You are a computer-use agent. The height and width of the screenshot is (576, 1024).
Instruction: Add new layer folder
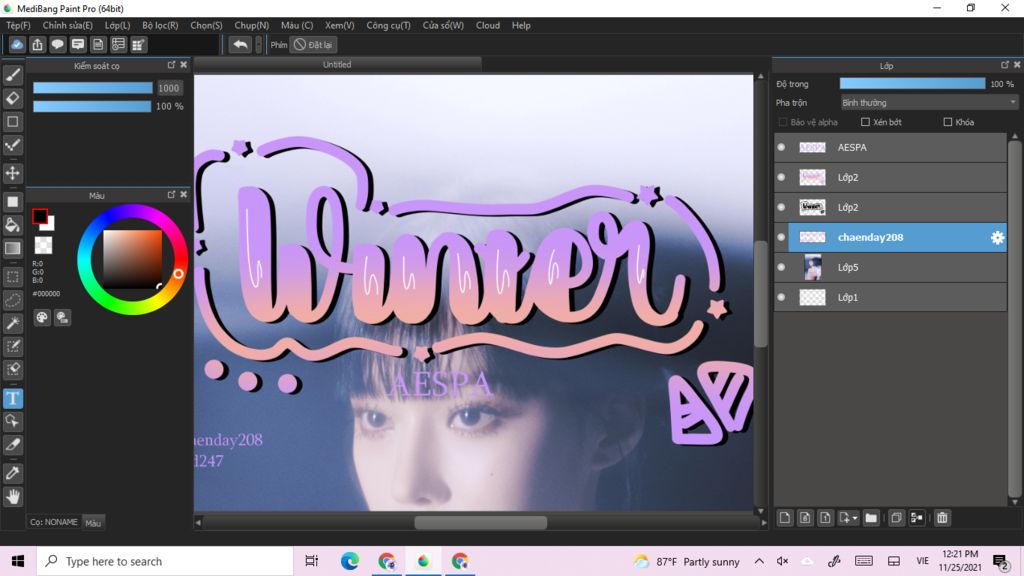pyautogui.click(x=871, y=518)
